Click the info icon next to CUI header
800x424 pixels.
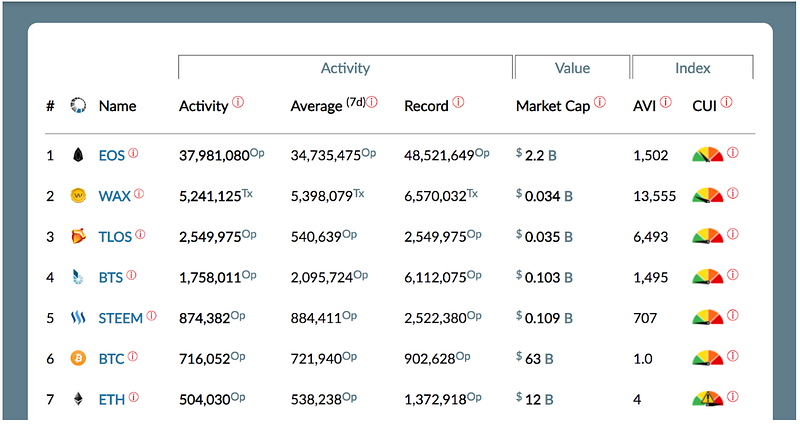727,102
